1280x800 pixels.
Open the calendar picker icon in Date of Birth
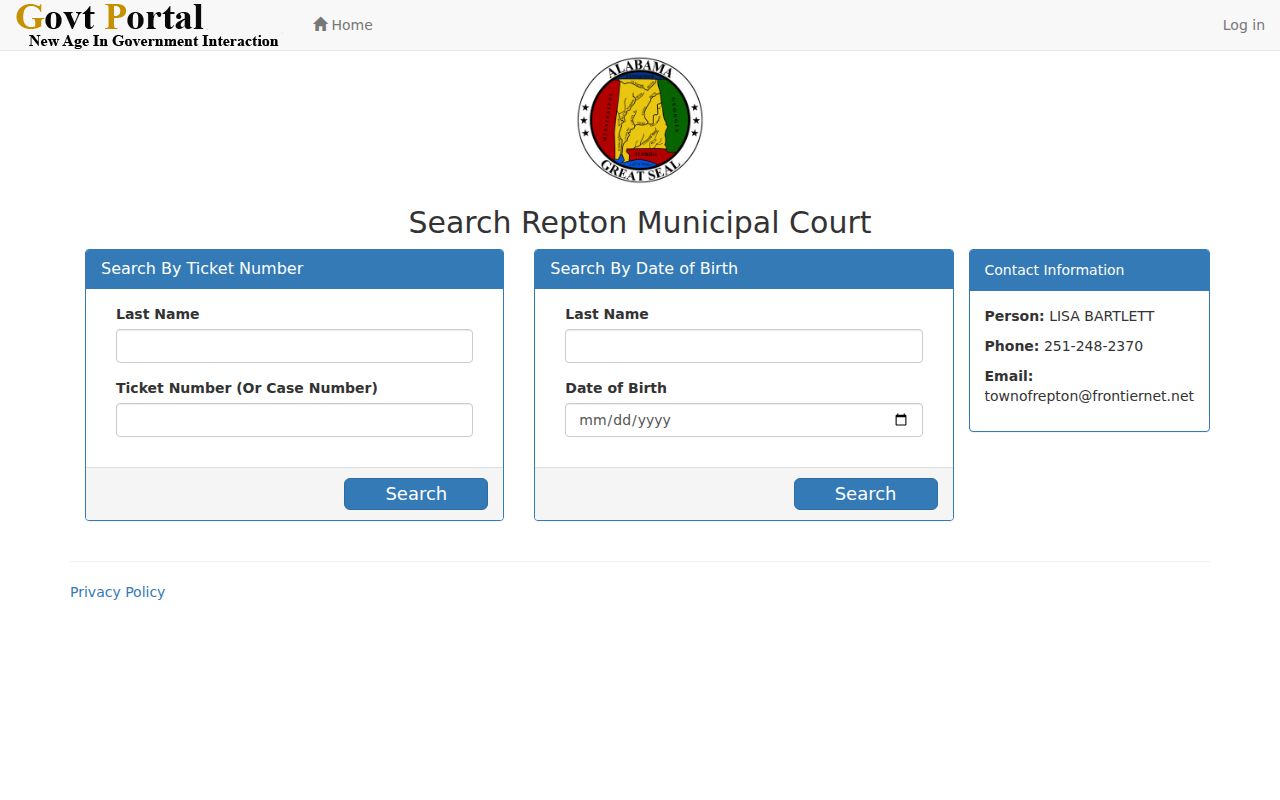coord(901,420)
